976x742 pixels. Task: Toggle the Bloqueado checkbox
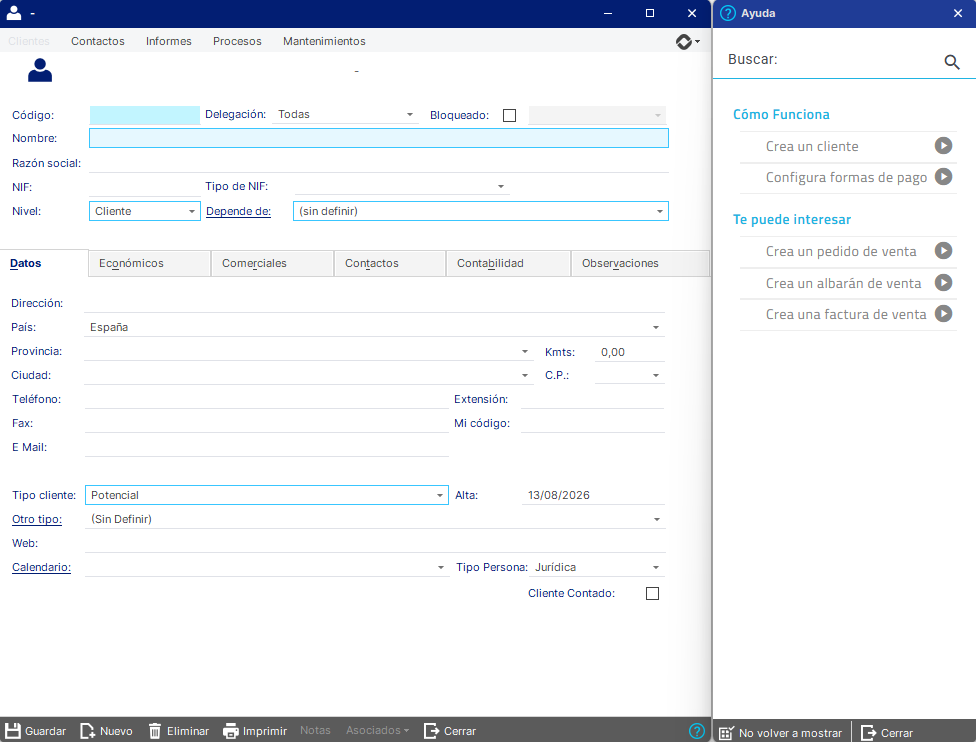click(509, 116)
